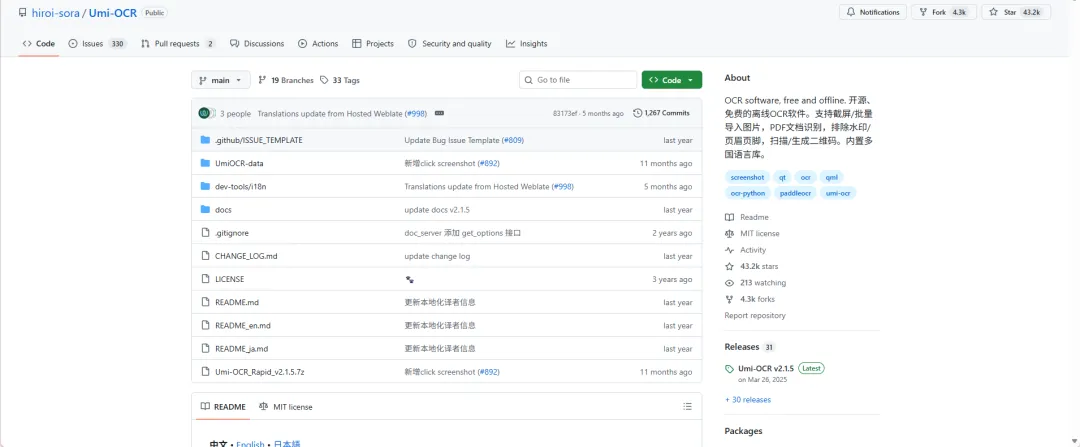Image resolution: width=1080 pixels, height=447 pixels.
Task: Open the Readme link in About
Action: coord(747,217)
